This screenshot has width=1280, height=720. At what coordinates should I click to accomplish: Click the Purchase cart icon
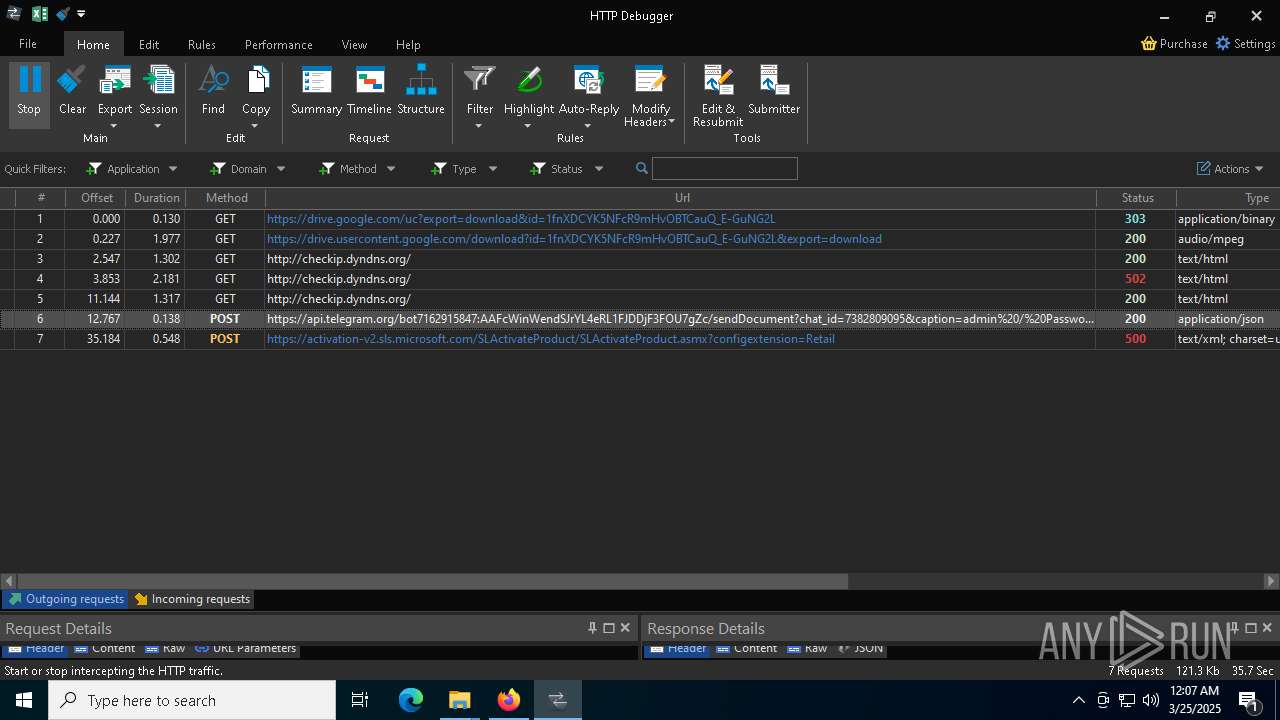click(x=1150, y=44)
